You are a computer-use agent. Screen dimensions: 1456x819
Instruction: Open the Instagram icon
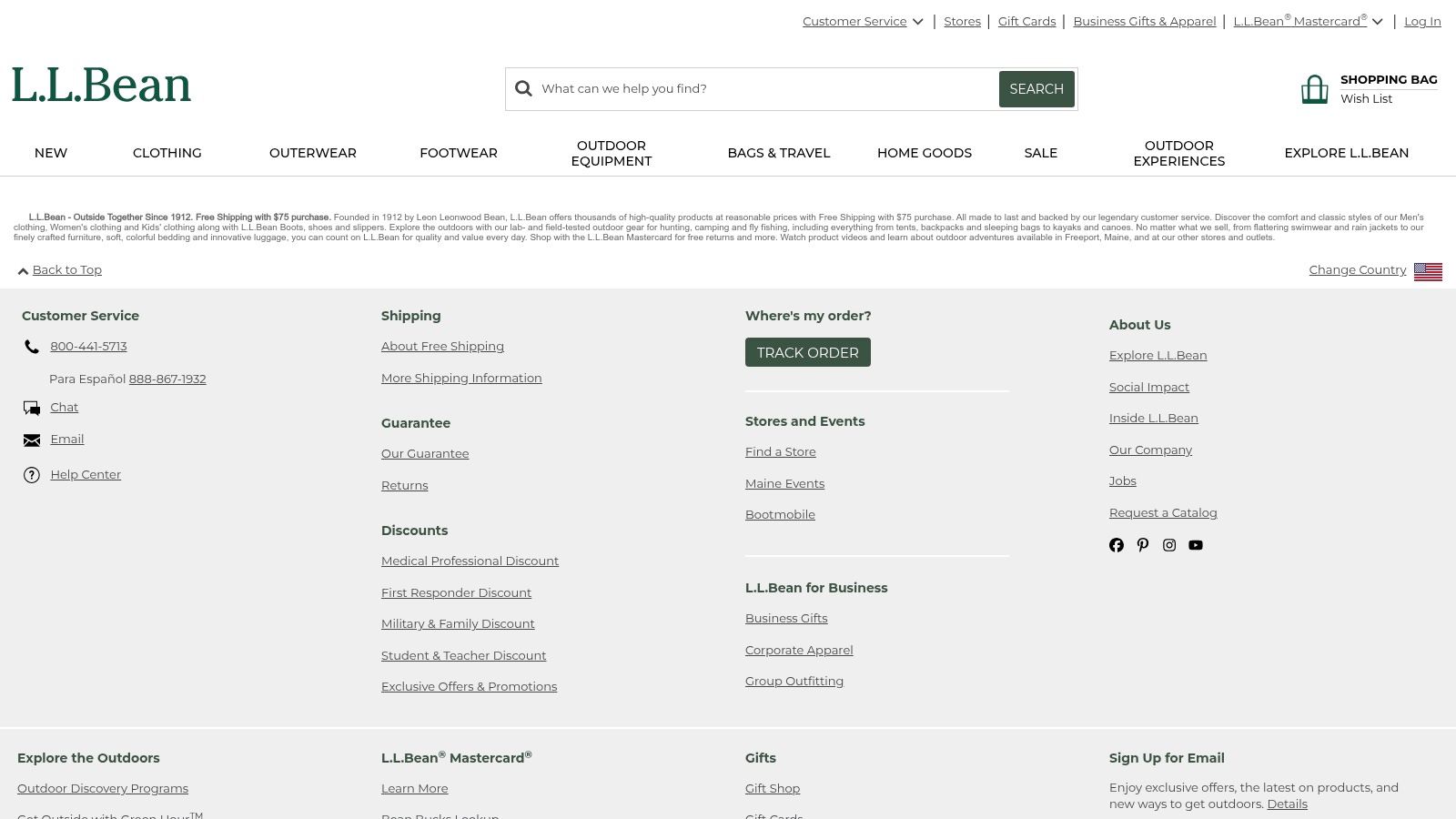pos(1169,545)
